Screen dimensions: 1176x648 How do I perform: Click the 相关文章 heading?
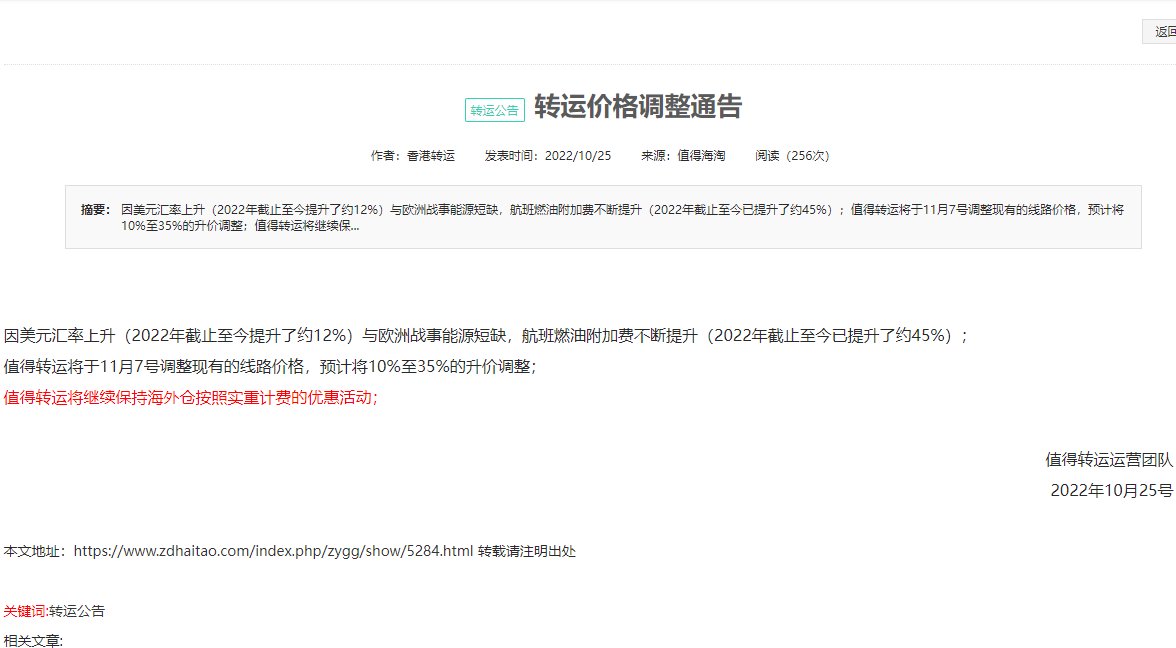tap(33, 640)
